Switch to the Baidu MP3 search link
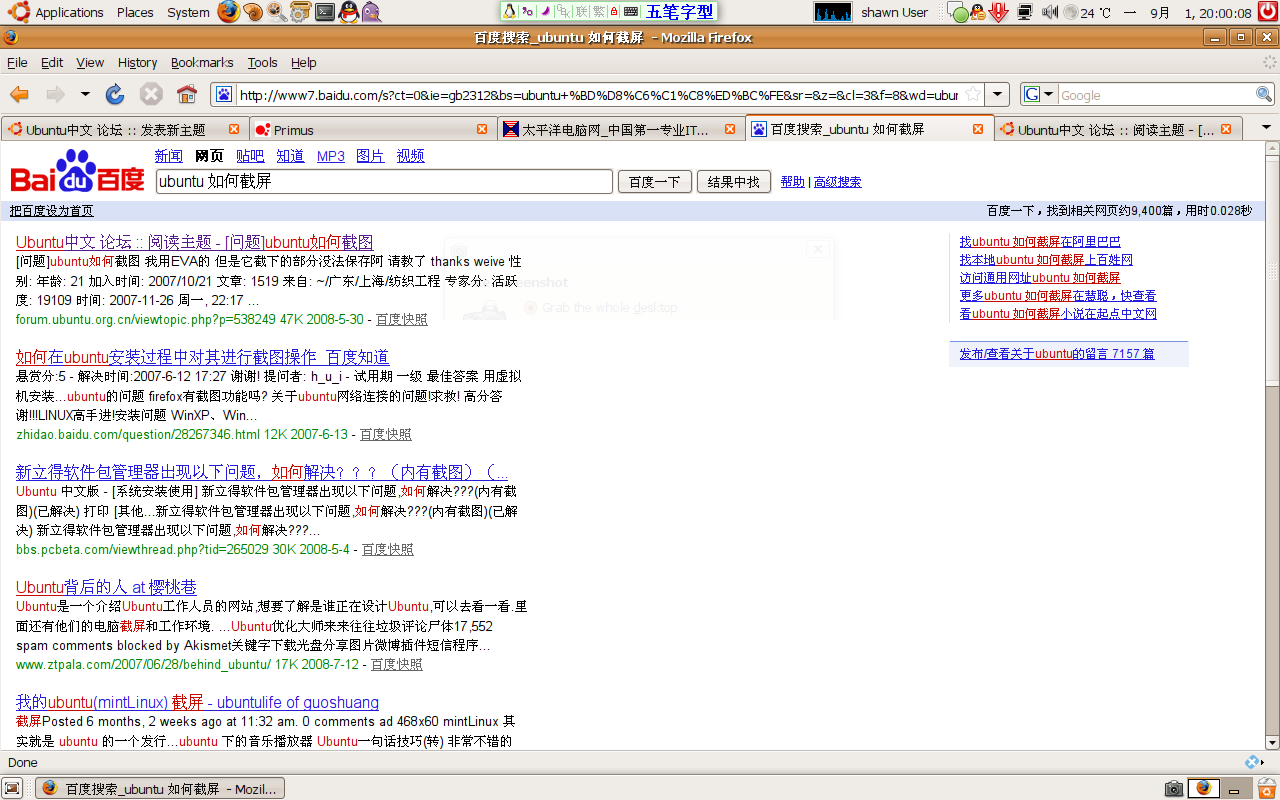The width and height of the screenshot is (1280, 800). (x=331, y=156)
